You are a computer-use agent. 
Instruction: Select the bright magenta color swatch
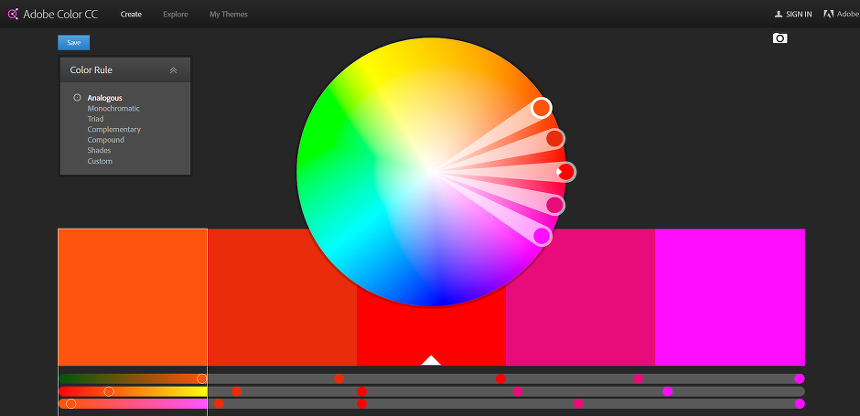click(729, 297)
